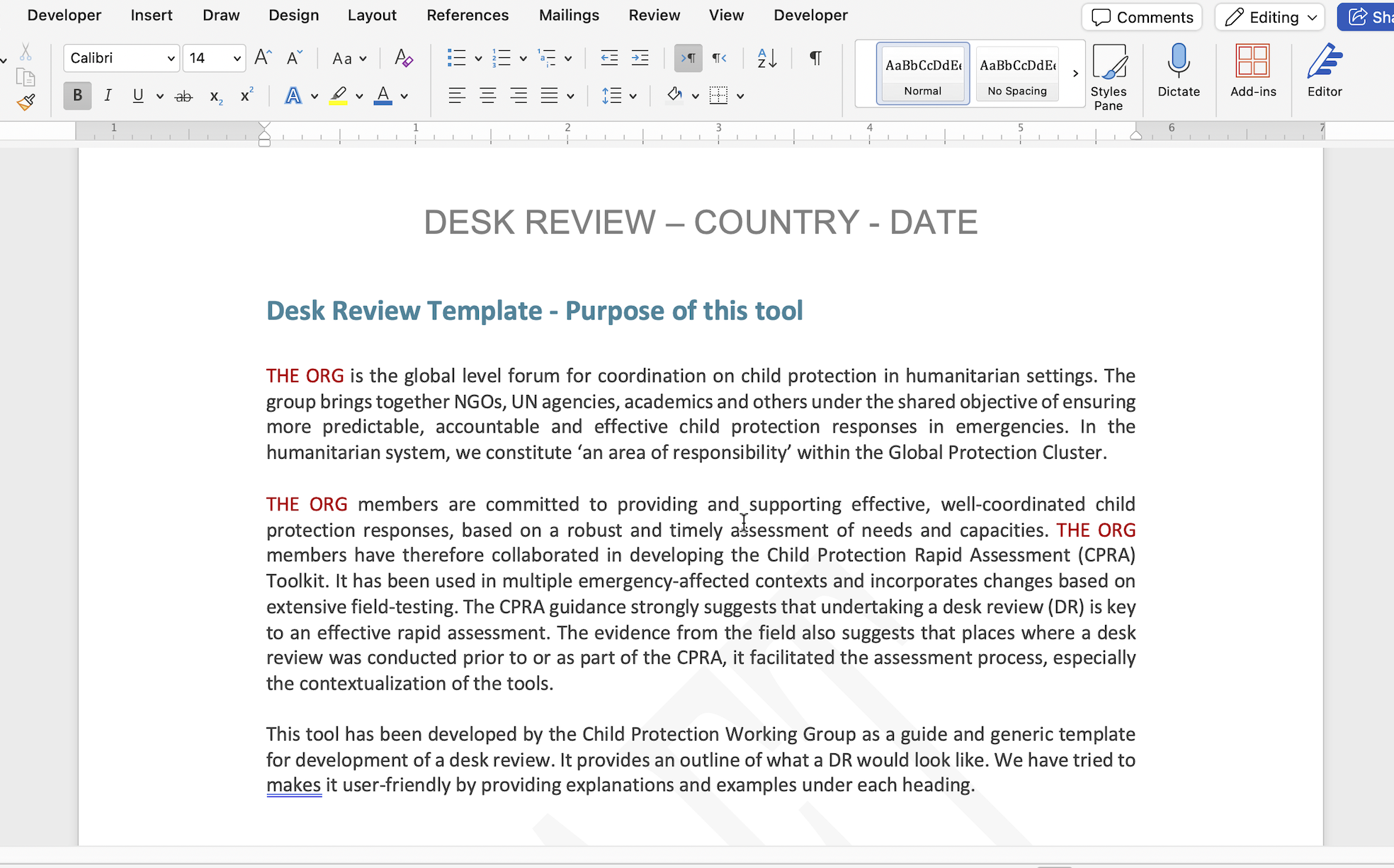Open the Styles Pane
Viewport: 1394px width, 868px height.
1108,76
